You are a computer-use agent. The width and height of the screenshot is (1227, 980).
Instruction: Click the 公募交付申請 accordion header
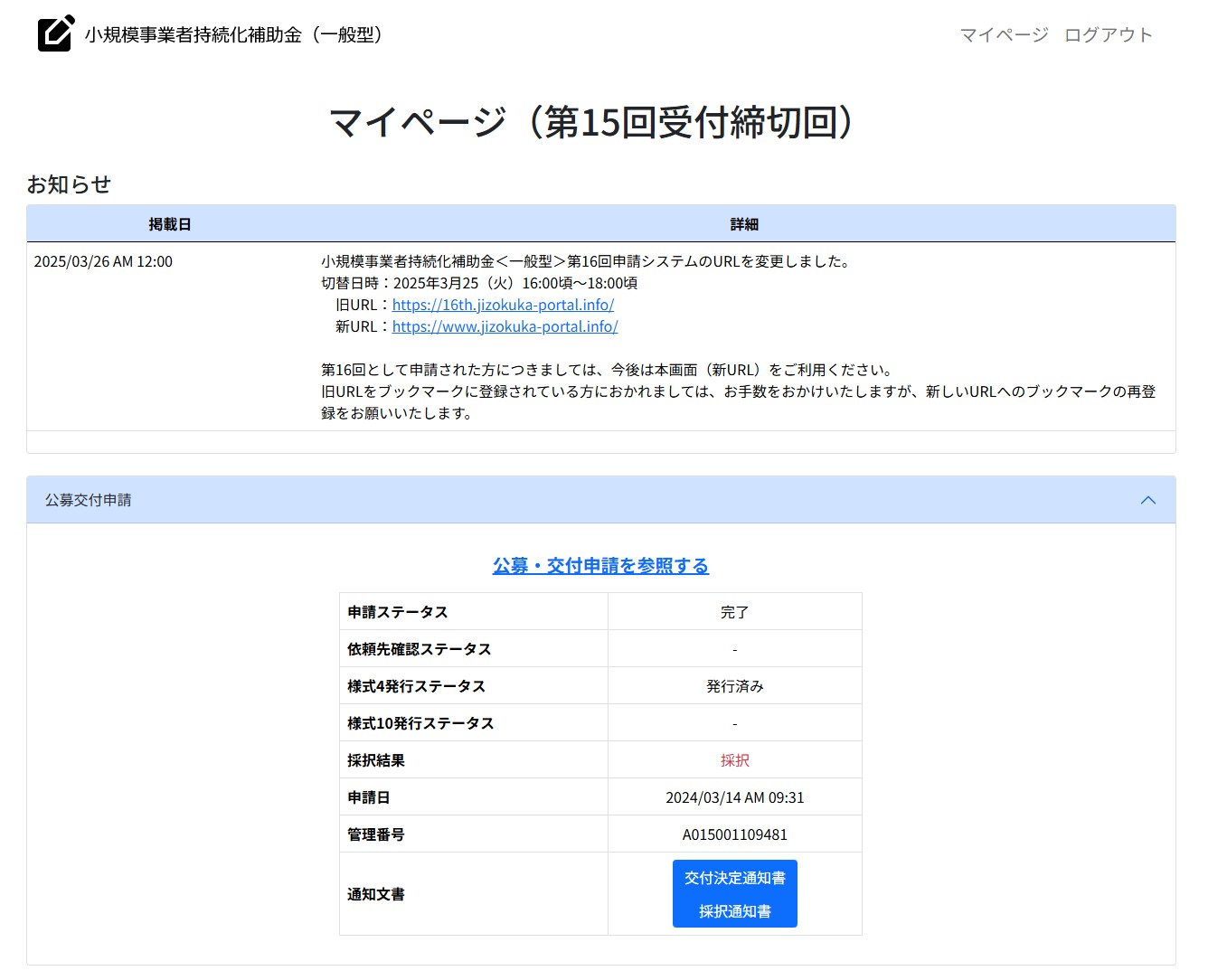pyautogui.click(x=89, y=500)
